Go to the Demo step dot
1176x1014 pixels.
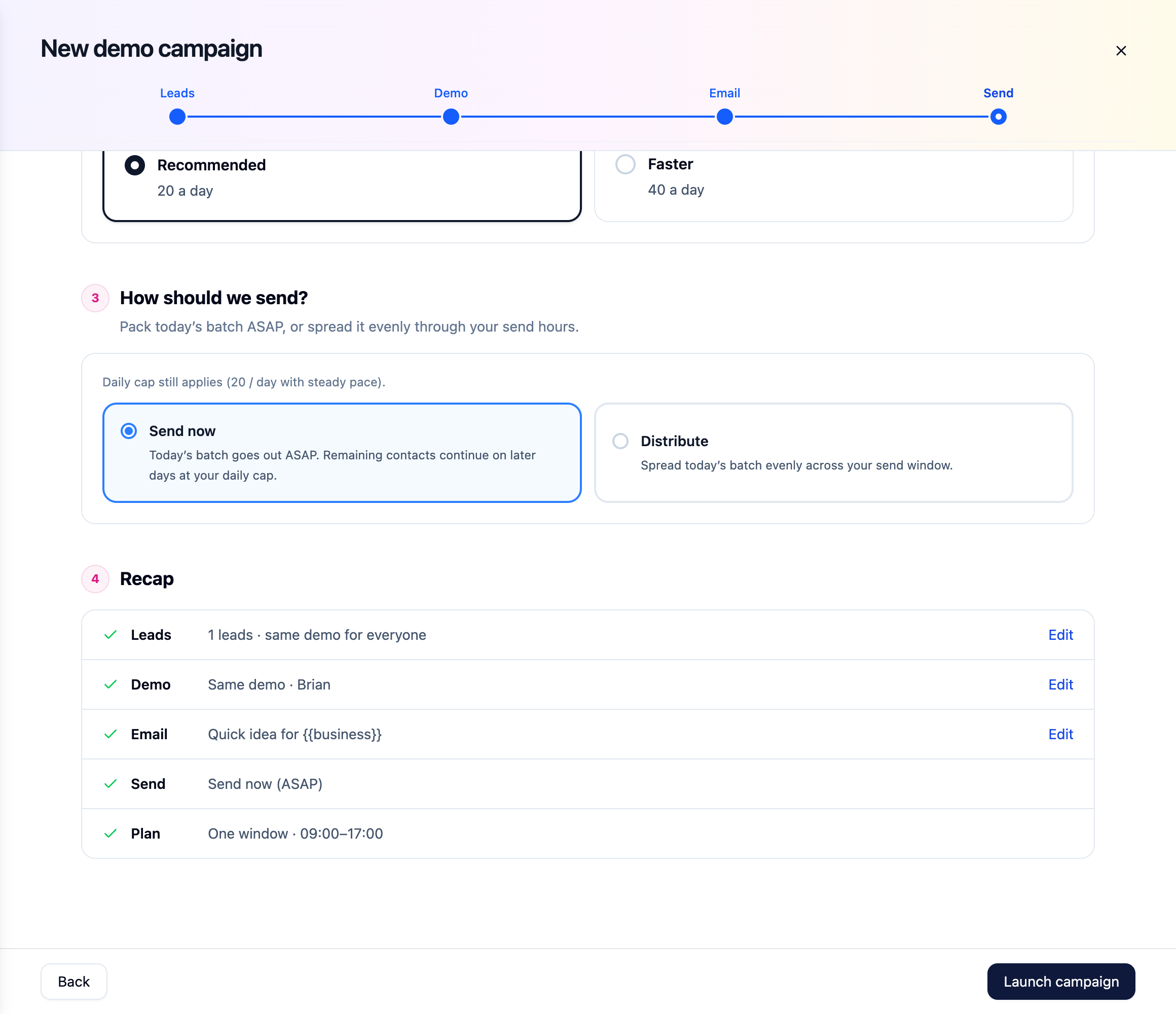451,117
